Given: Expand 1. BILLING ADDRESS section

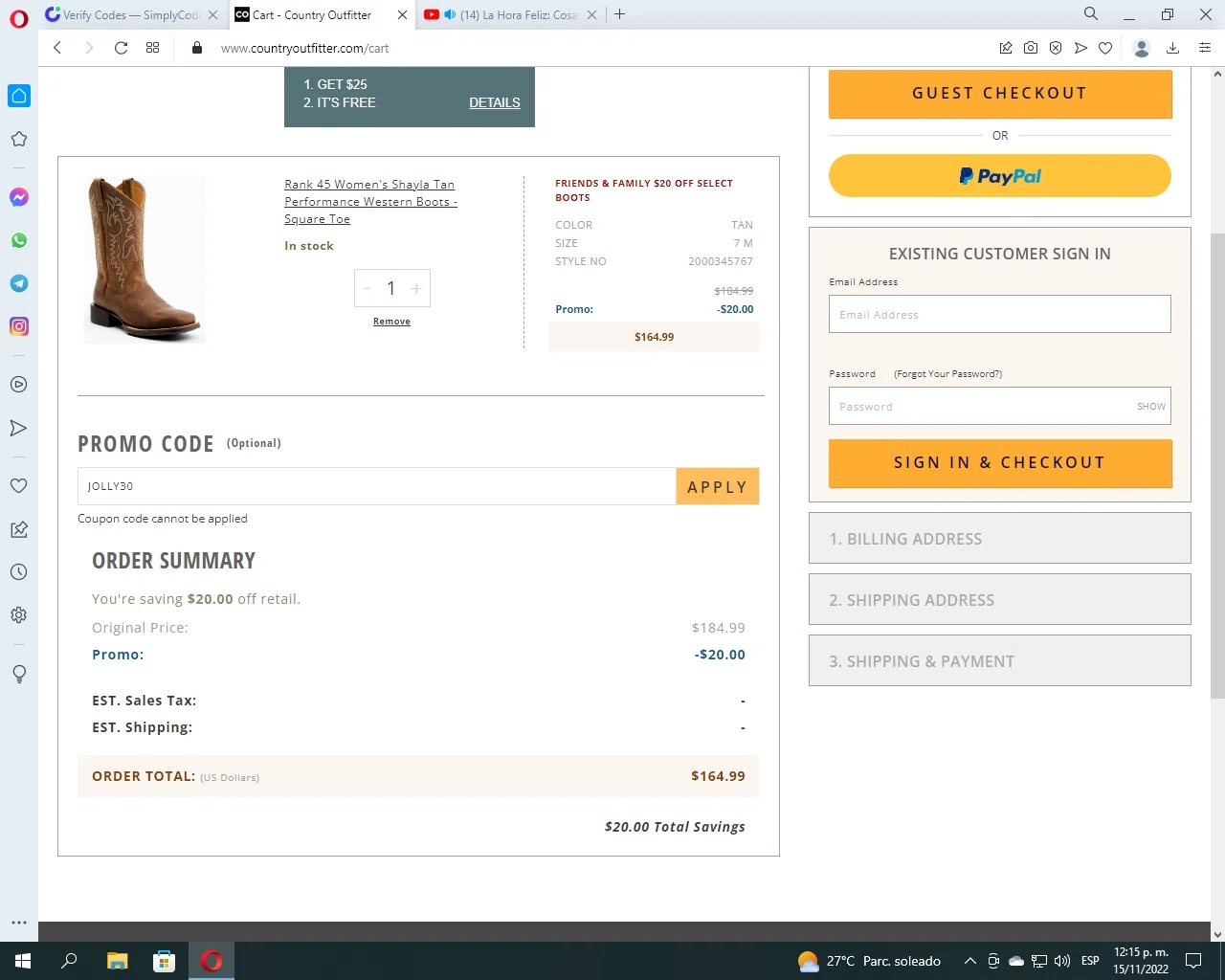Looking at the screenshot, I should tap(1000, 538).
